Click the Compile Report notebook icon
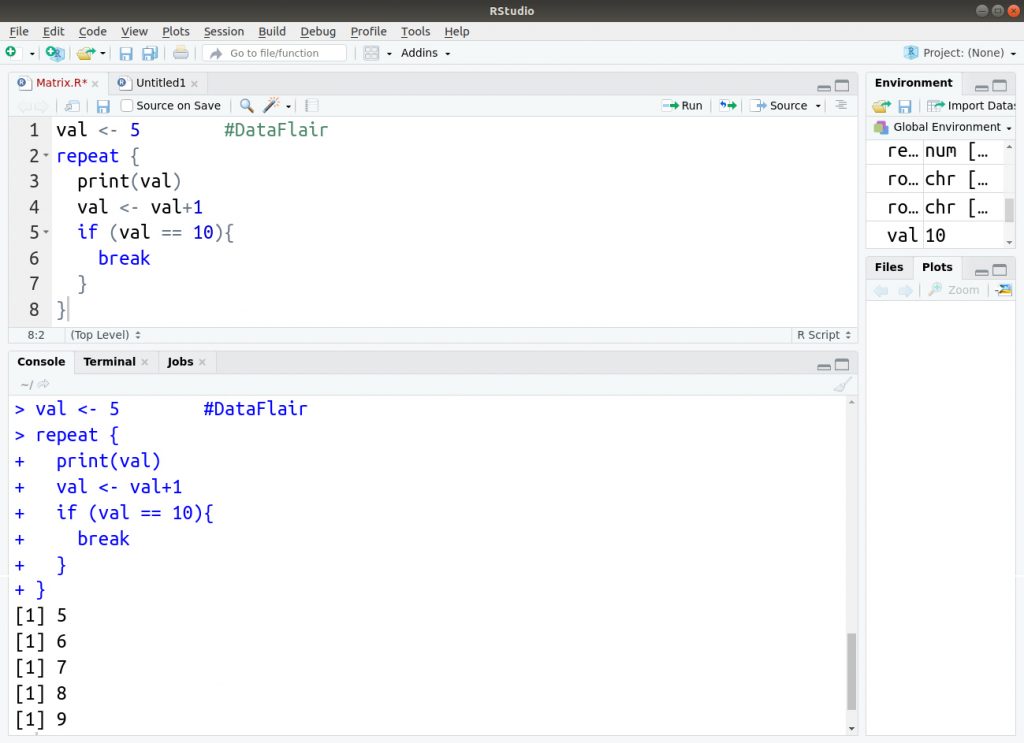 click(312, 105)
